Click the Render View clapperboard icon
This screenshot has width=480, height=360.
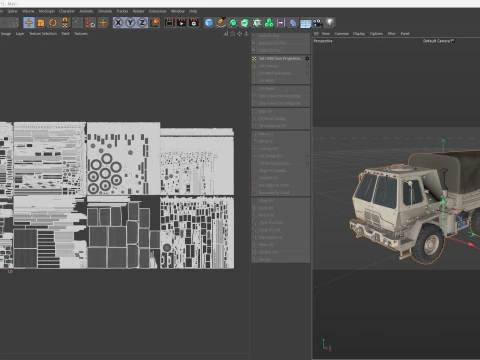[x=170, y=23]
